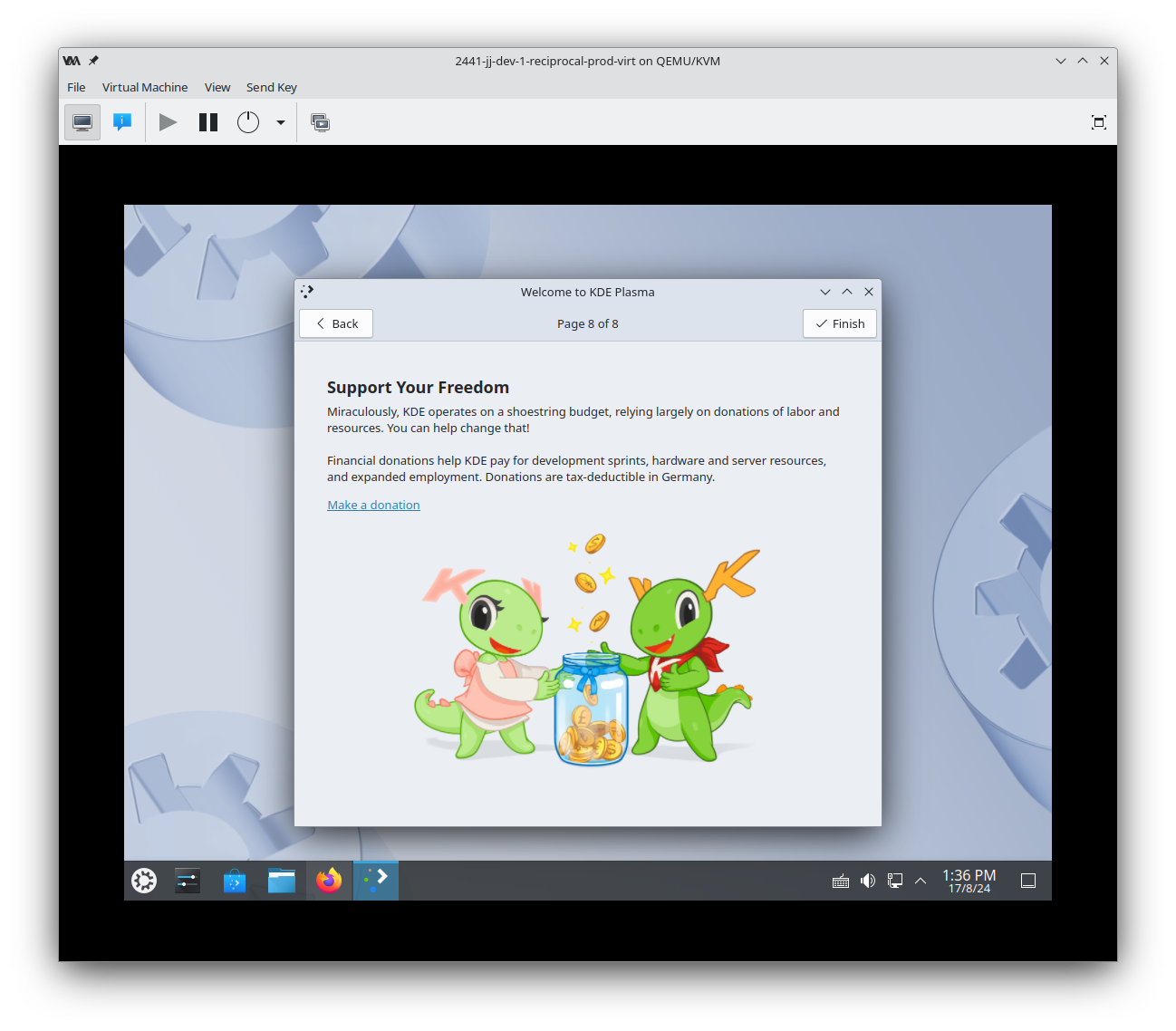Open the File menu
The width and height of the screenshot is (1176, 1031).
[76, 87]
